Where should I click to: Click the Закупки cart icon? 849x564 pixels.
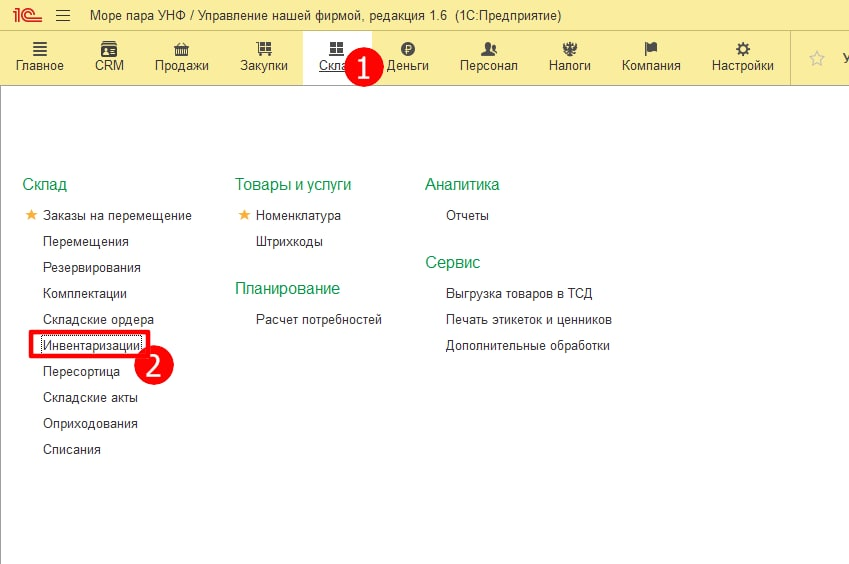tap(264, 49)
